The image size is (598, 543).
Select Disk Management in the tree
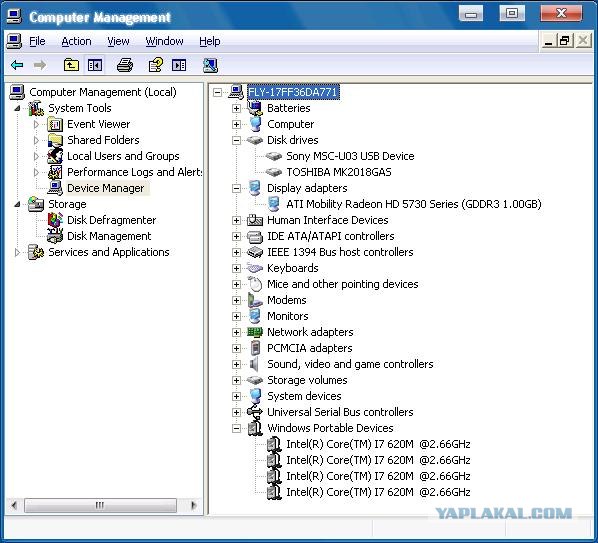coord(109,236)
